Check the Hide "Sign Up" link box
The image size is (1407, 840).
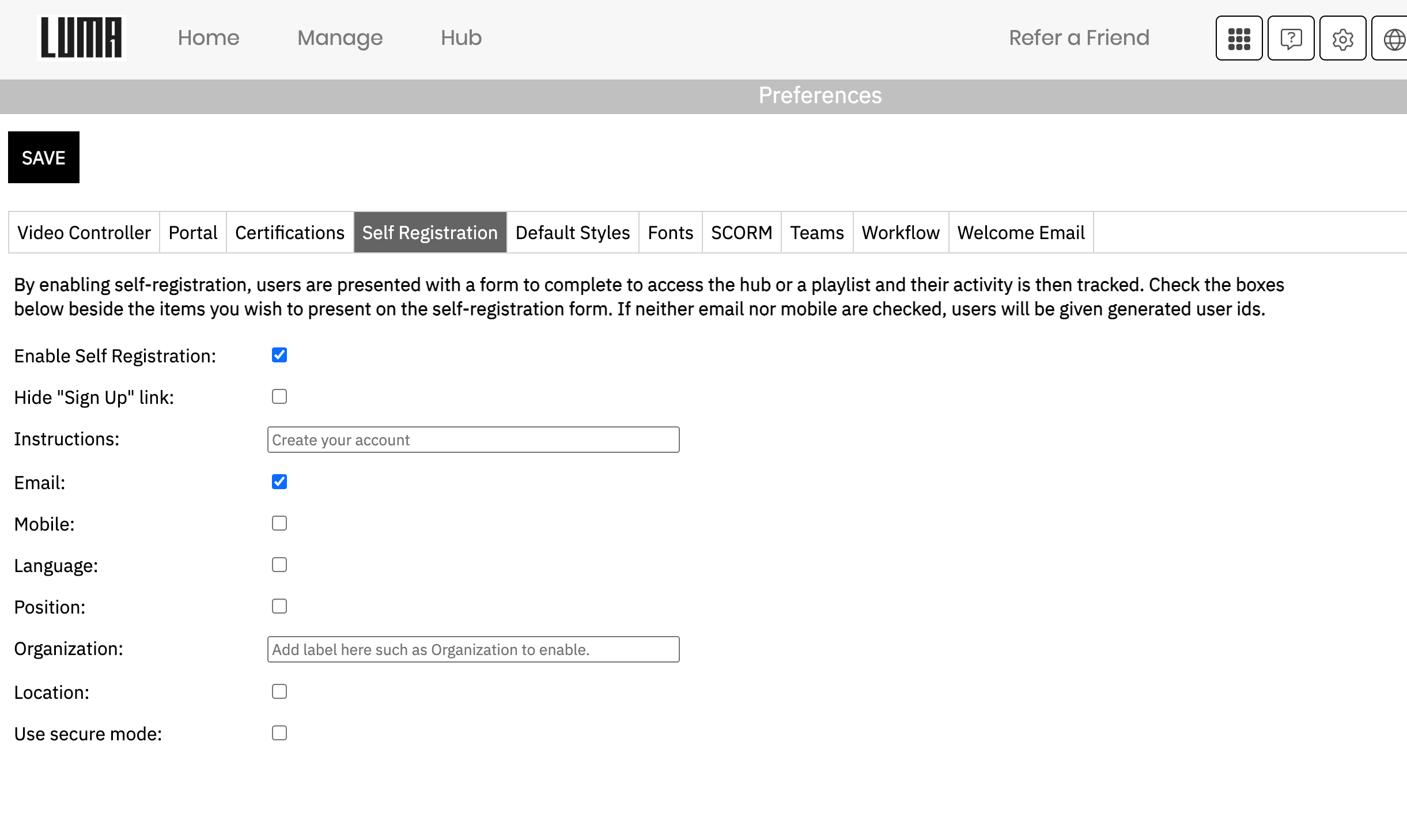click(279, 397)
